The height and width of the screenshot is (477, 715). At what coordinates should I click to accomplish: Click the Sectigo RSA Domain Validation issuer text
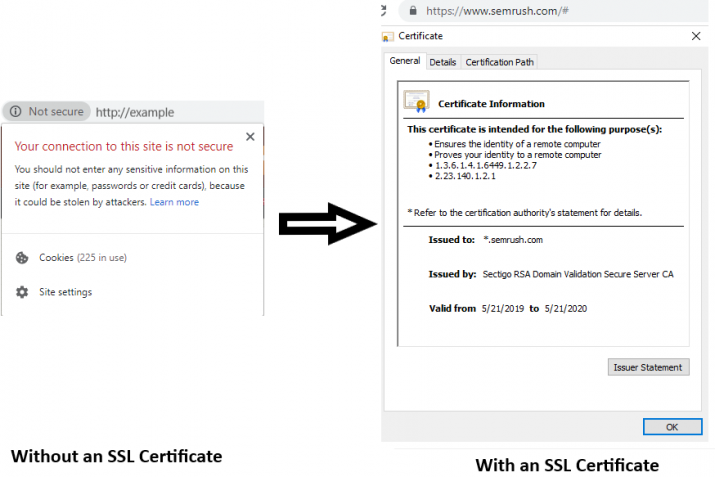click(578, 274)
